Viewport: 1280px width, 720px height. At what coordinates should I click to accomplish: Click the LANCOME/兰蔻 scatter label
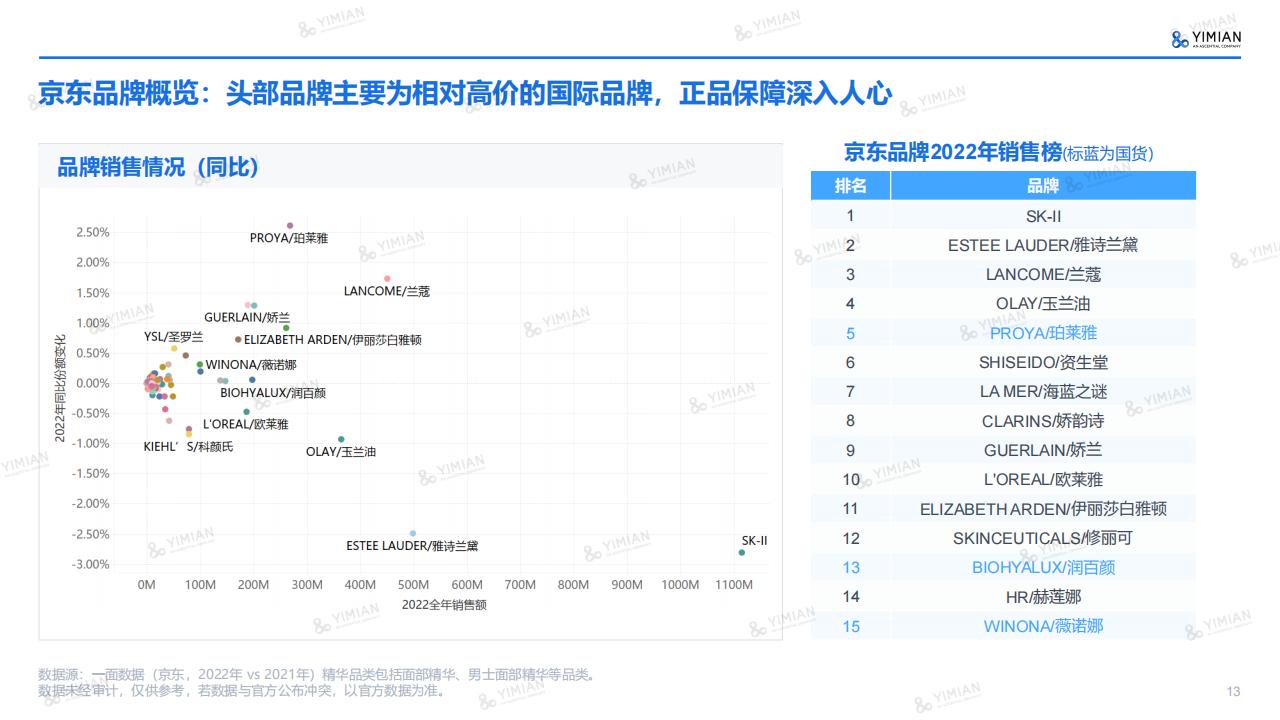pos(386,291)
